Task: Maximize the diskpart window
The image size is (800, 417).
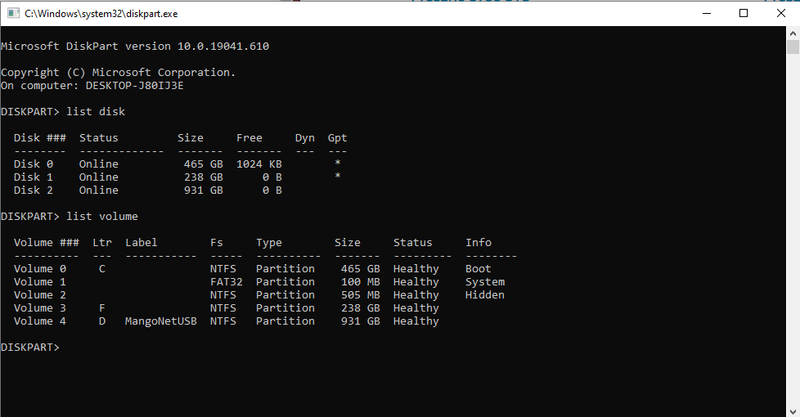Action: pos(744,13)
